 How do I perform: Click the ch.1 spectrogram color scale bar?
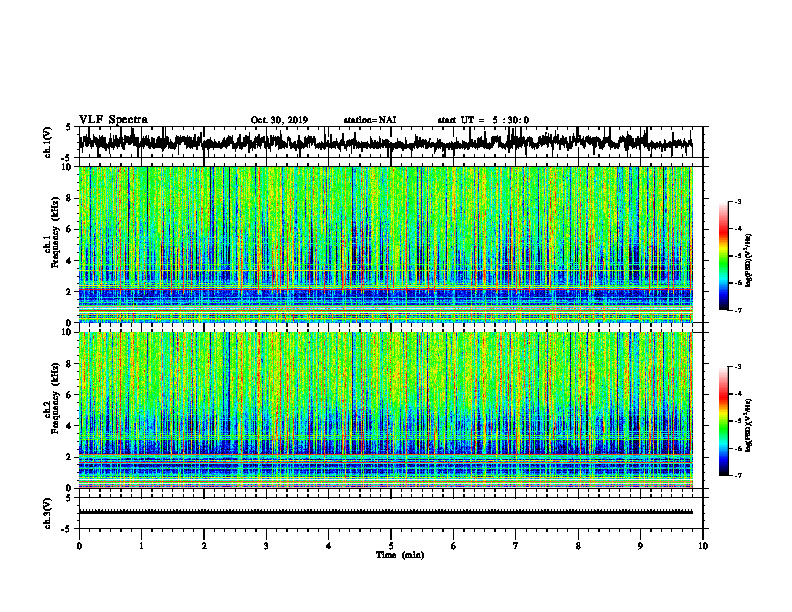click(x=723, y=256)
